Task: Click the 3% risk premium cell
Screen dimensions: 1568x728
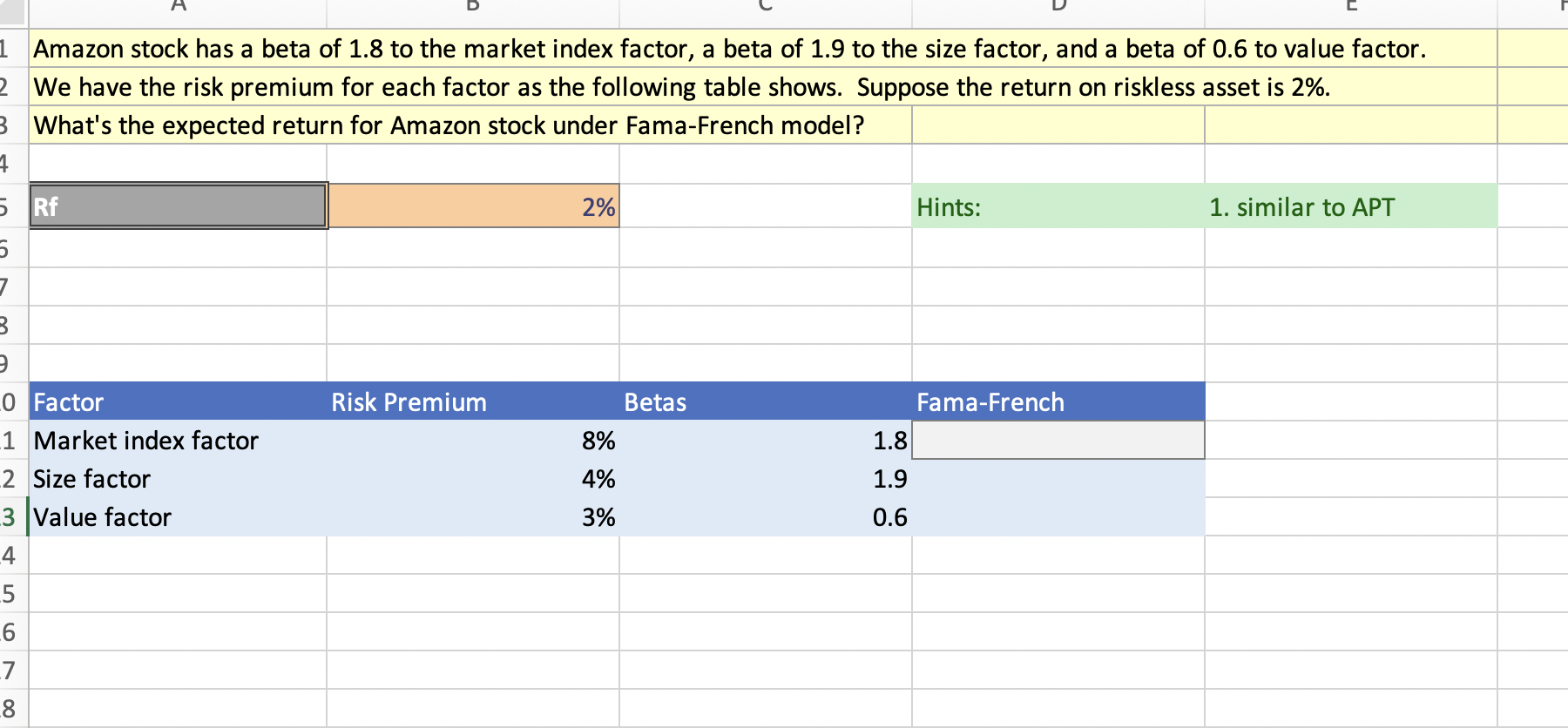Action: (x=473, y=517)
